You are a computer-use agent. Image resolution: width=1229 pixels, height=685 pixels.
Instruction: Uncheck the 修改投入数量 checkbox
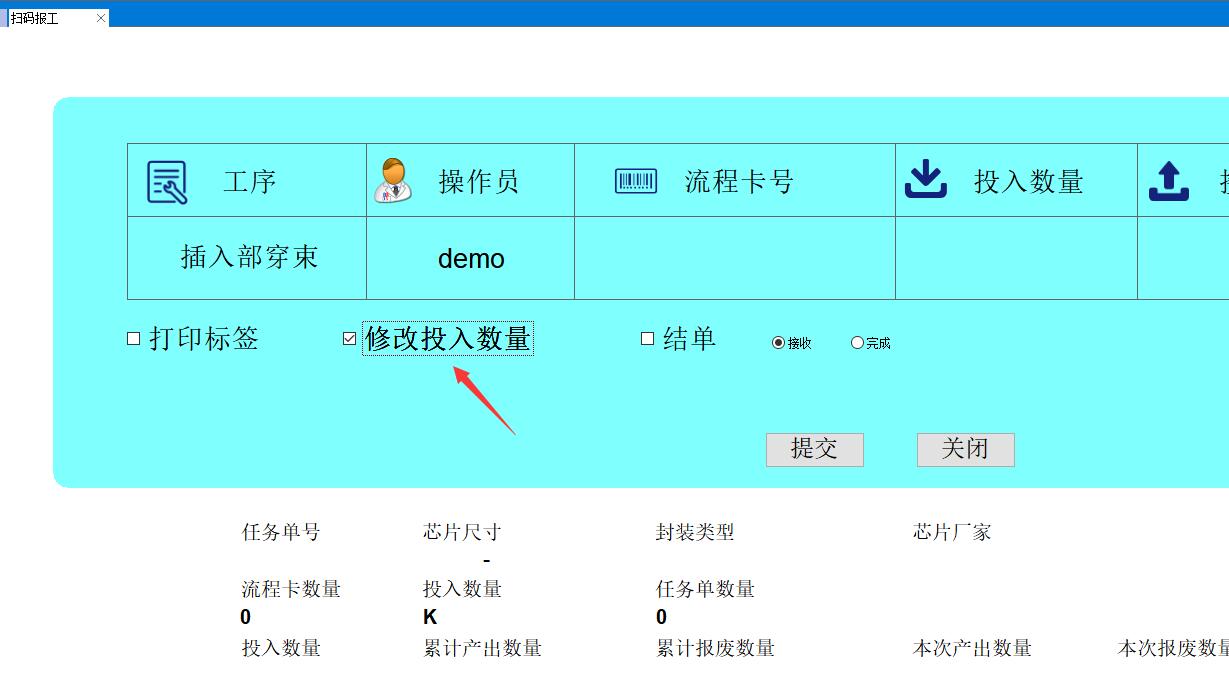pyautogui.click(x=349, y=339)
